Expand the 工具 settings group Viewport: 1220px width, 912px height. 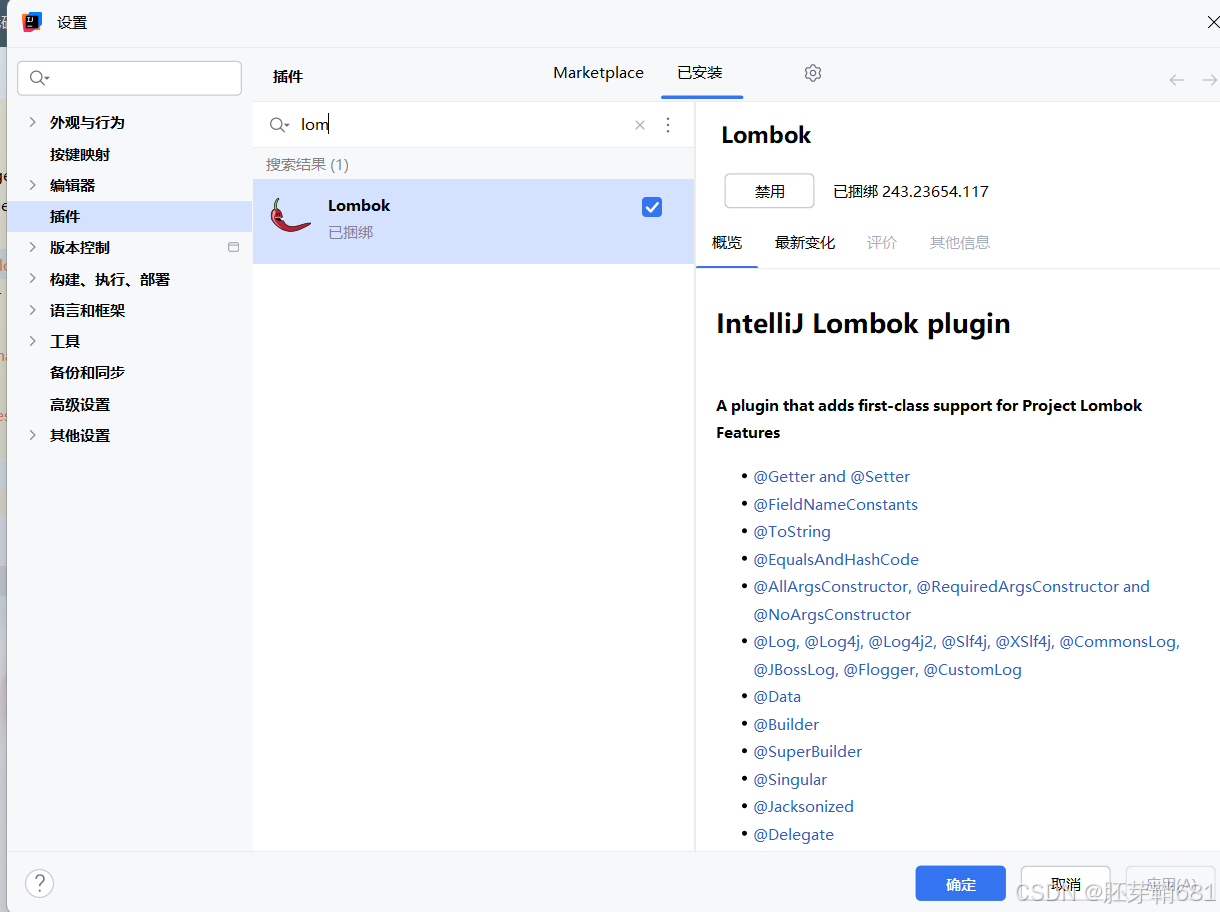pos(32,341)
